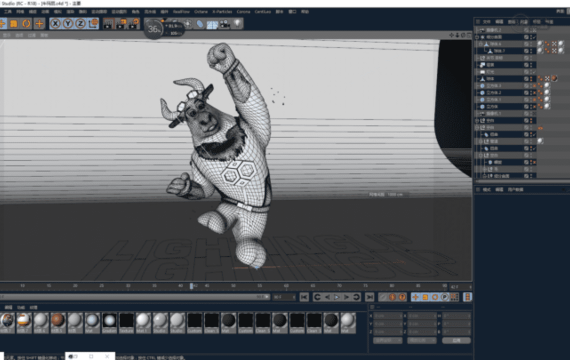Image resolution: width=570 pixels, height=360 pixels.
Task: Toggle the Z axis lock
Action: pos(80,24)
